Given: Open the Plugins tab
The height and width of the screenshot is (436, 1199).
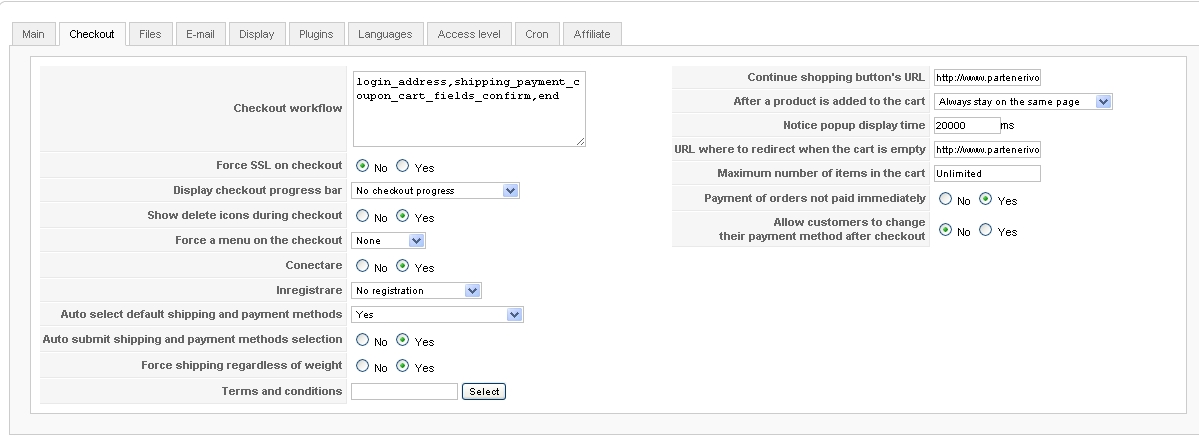Looking at the screenshot, I should 316,34.
